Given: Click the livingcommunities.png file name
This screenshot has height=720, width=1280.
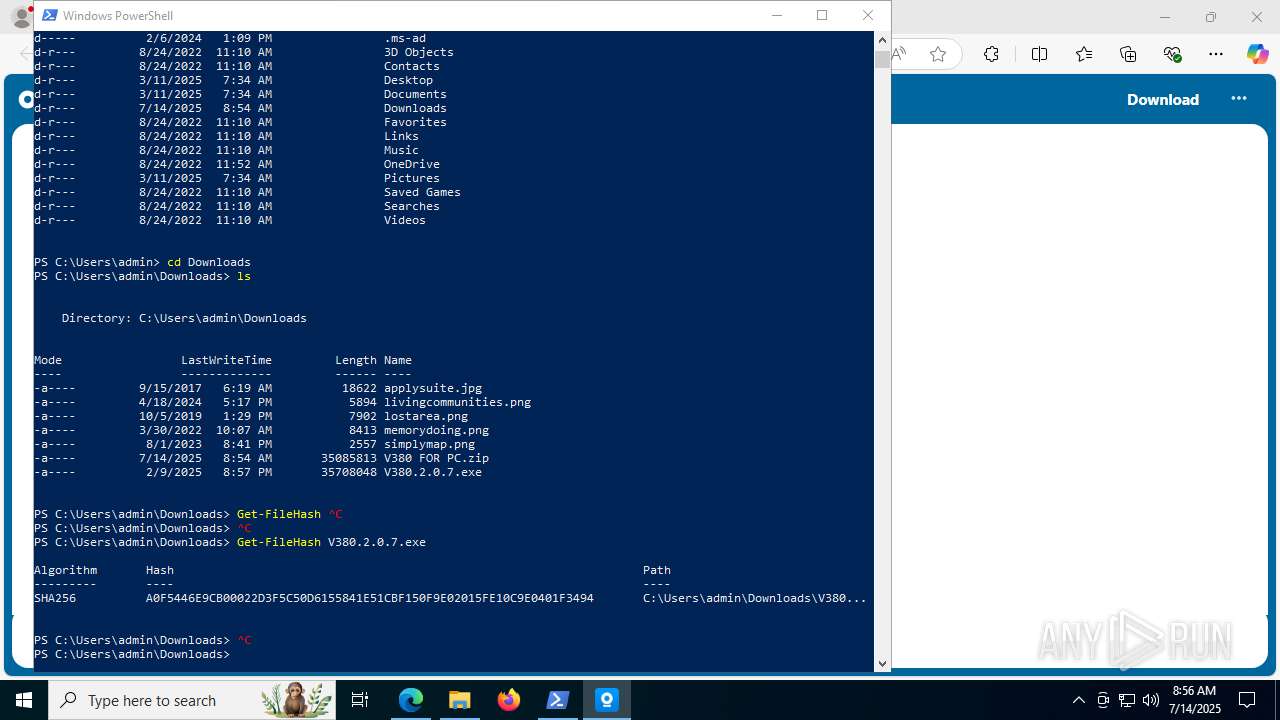Looking at the screenshot, I should click(x=457, y=402).
